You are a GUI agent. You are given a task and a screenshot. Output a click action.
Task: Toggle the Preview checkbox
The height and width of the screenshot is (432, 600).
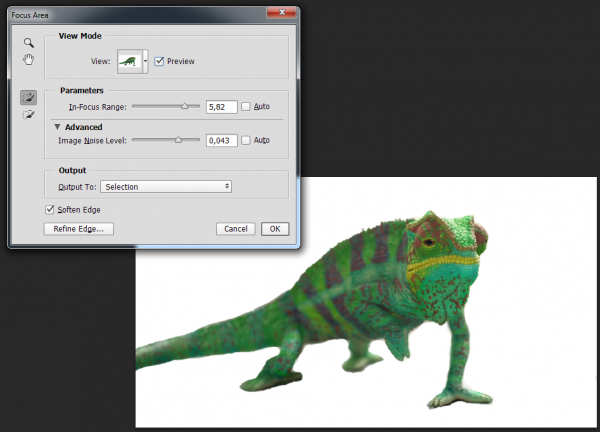click(x=159, y=61)
